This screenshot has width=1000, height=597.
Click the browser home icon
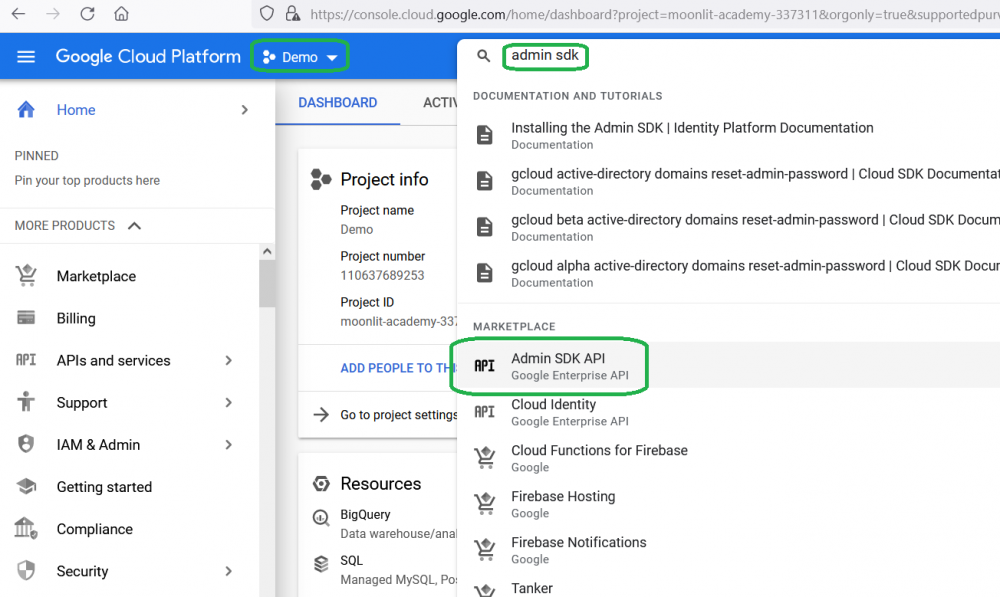[x=121, y=14]
